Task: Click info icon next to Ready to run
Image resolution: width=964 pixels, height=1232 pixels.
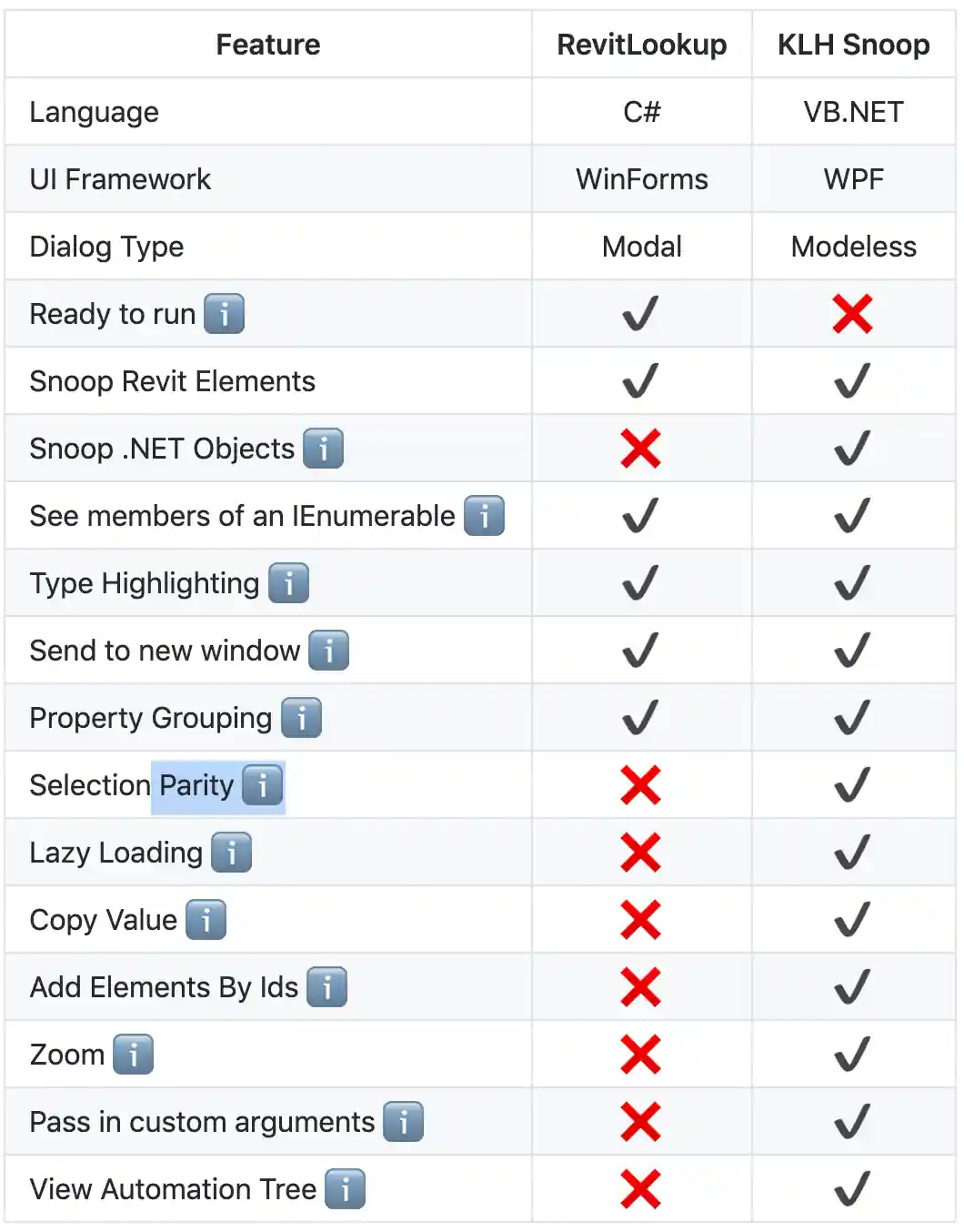Action: click(x=224, y=314)
